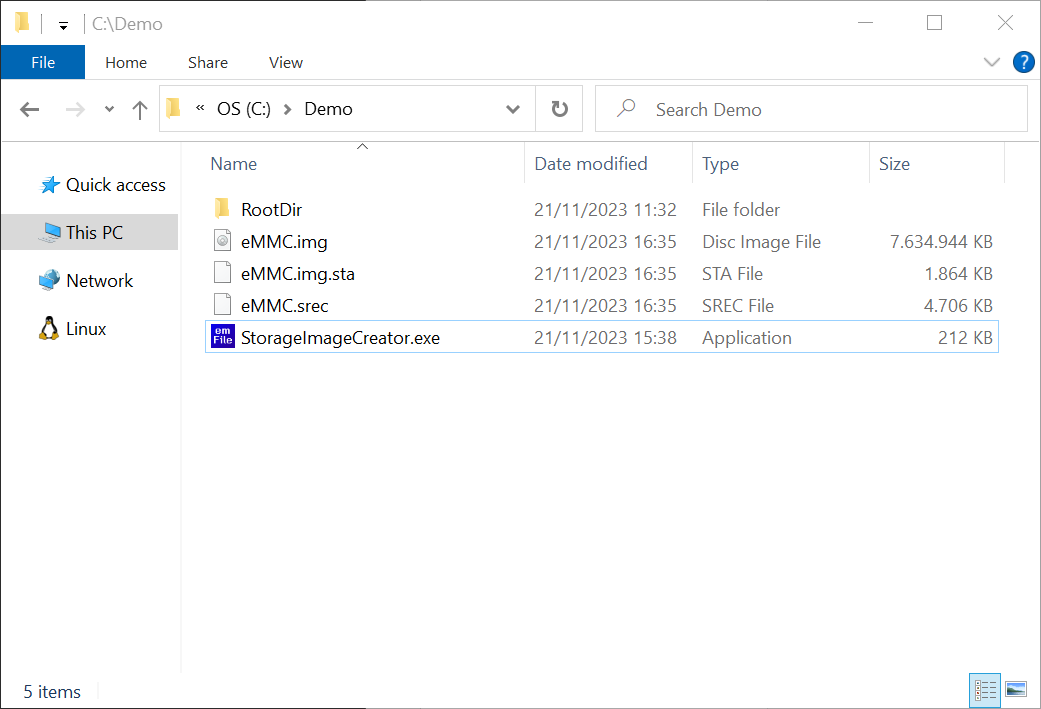Screen dimensions: 1041x709
Task: Select the eMMC.img disc image icon
Action: [223, 241]
